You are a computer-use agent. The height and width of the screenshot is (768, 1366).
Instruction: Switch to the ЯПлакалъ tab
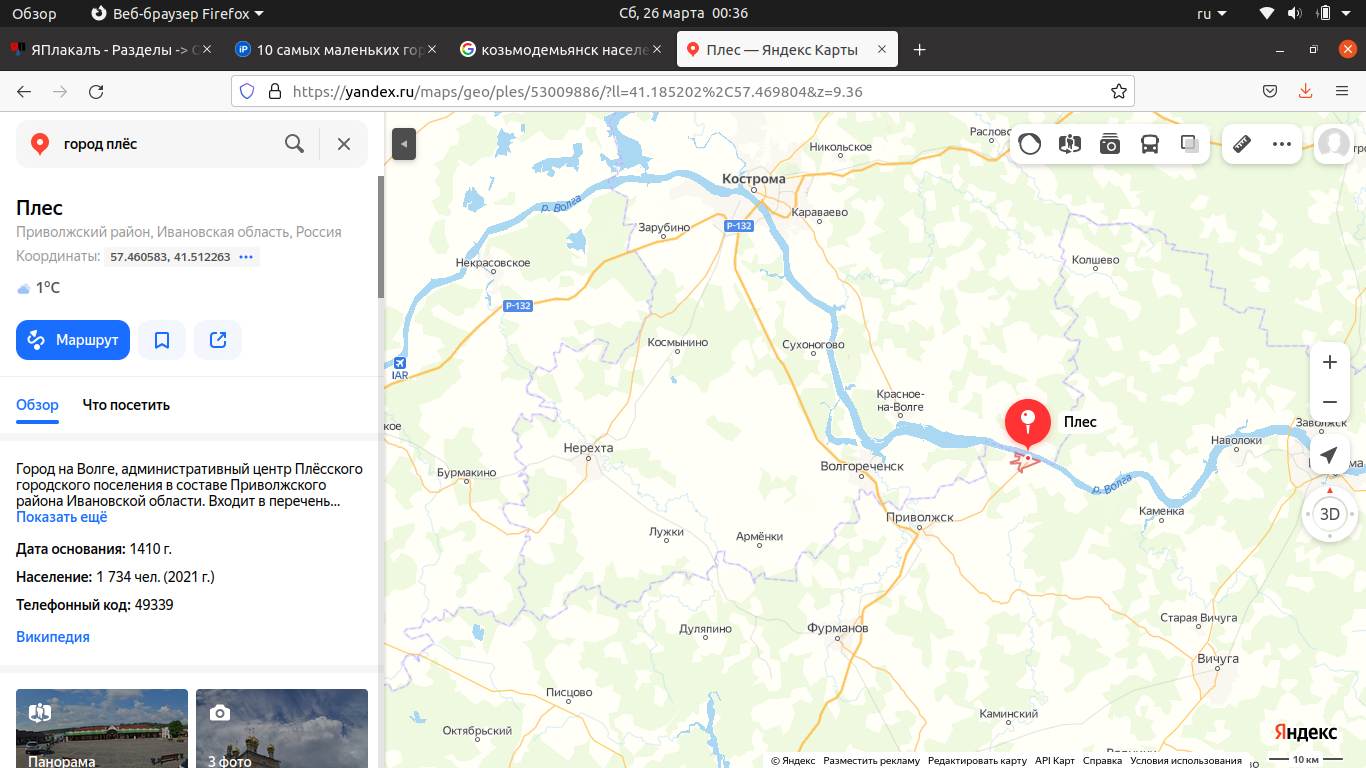111,50
